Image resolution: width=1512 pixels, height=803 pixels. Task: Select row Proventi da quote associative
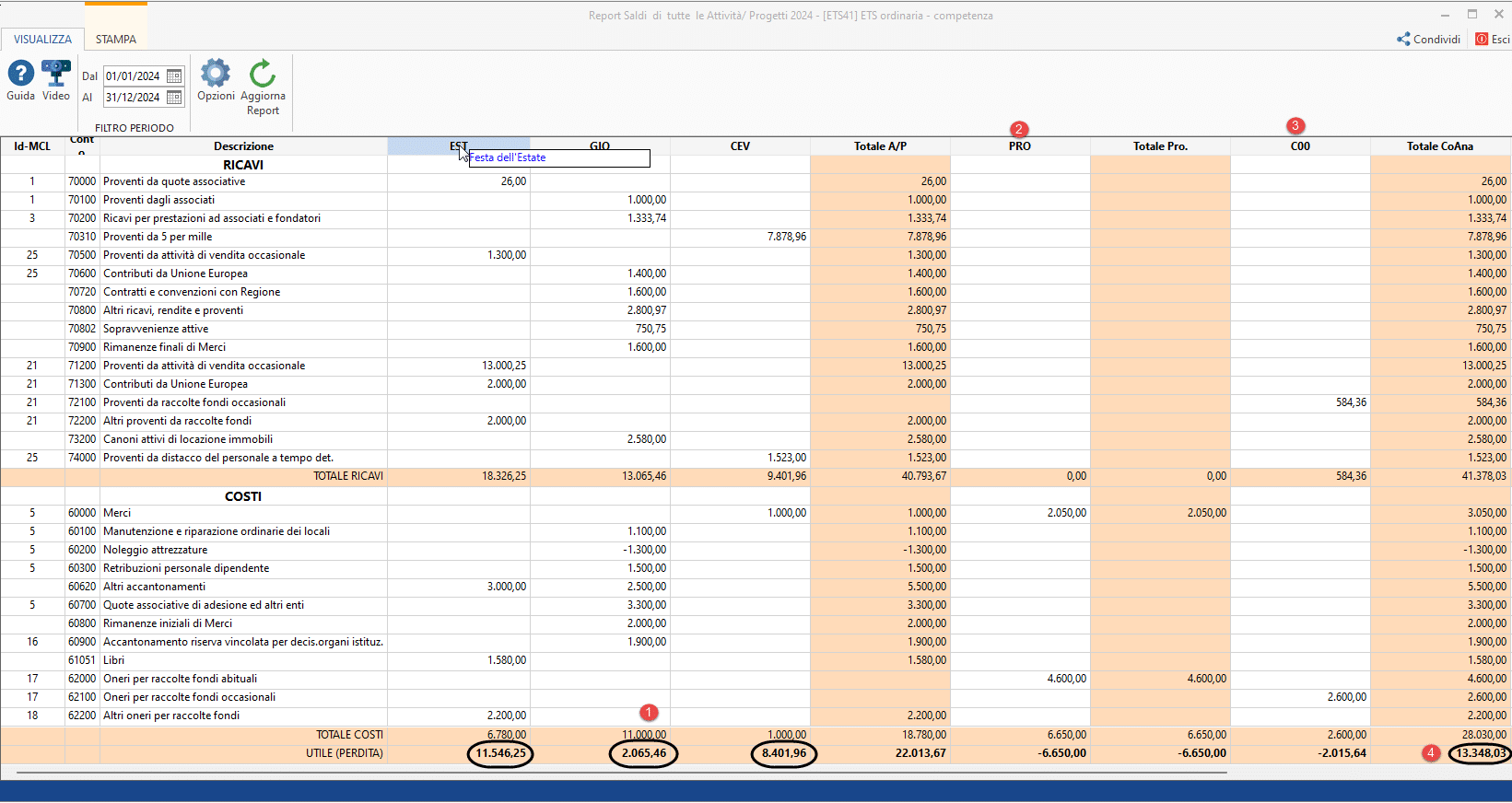coord(756,181)
